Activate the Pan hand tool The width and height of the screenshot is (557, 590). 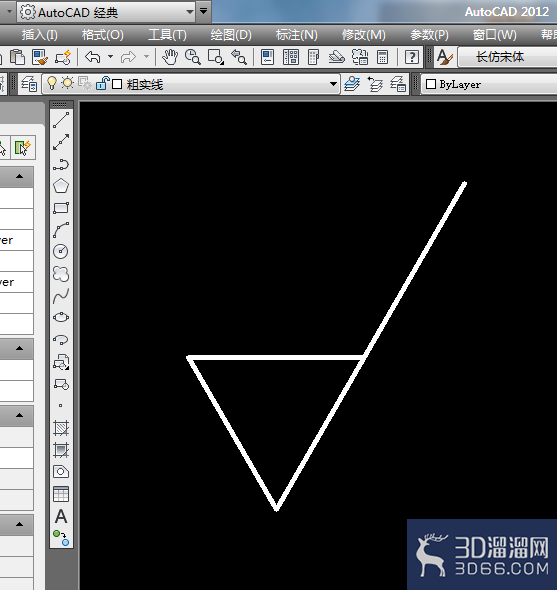pyautogui.click(x=170, y=57)
